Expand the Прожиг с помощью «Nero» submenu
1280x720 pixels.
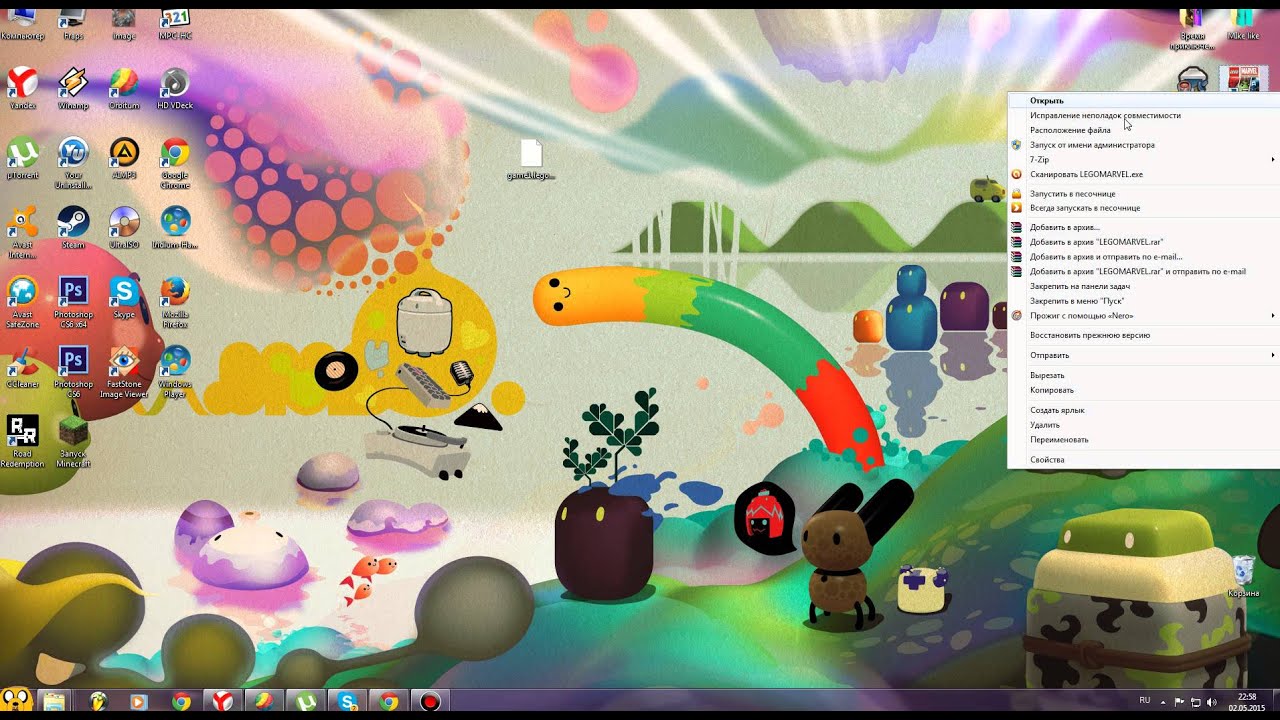pos(1143,316)
